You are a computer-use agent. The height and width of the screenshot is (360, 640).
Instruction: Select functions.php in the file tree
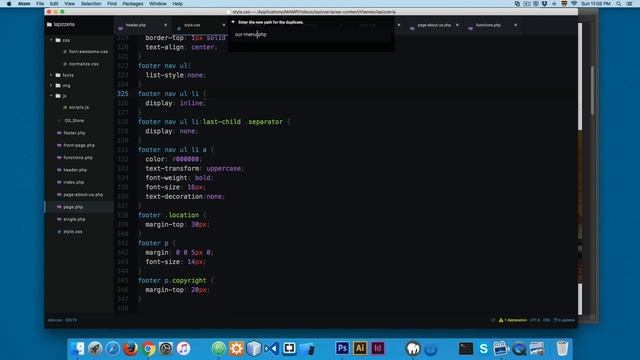(x=78, y=158)
